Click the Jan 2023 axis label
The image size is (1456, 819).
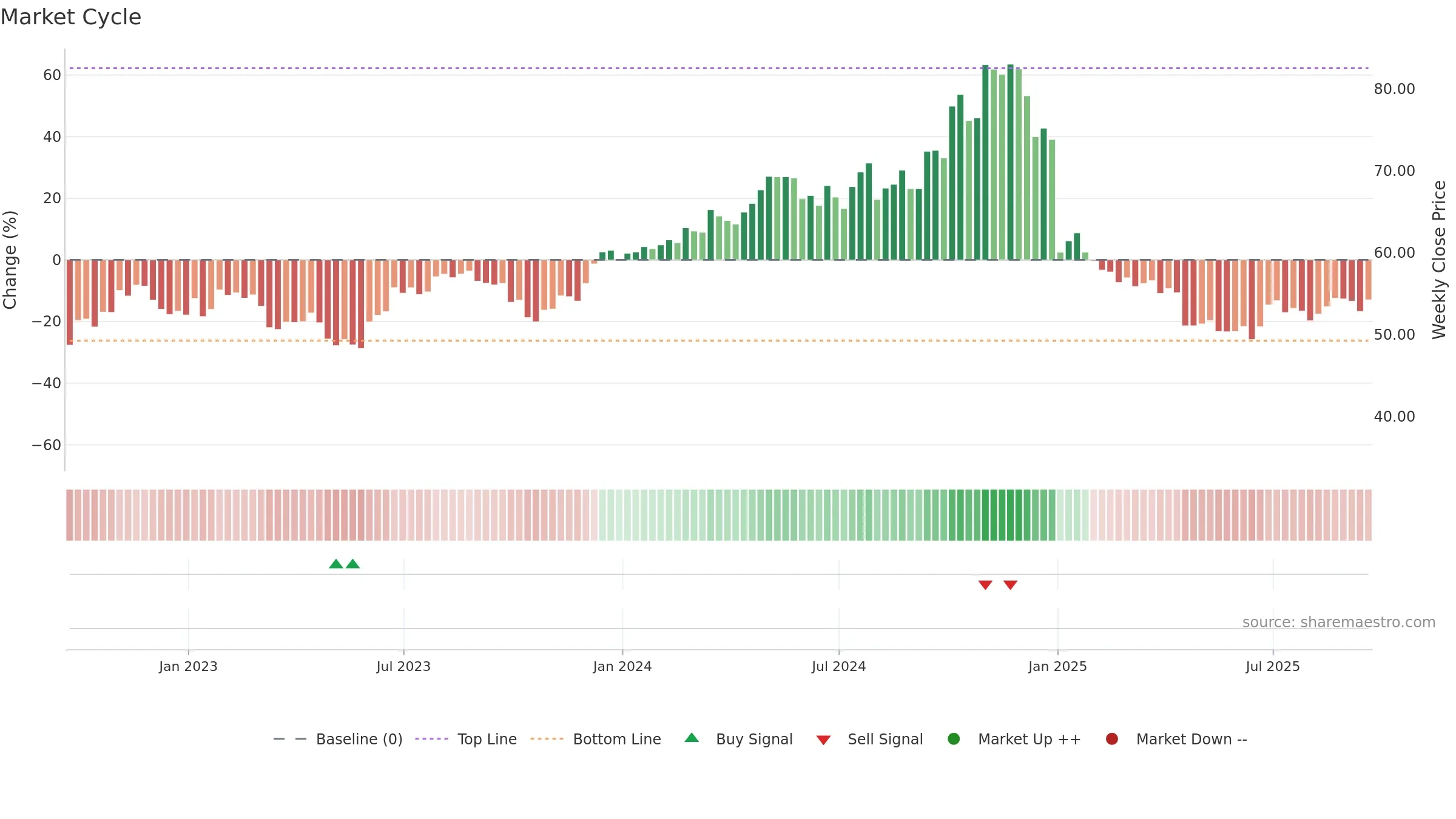pyautogui.click(x=188, y=666)
